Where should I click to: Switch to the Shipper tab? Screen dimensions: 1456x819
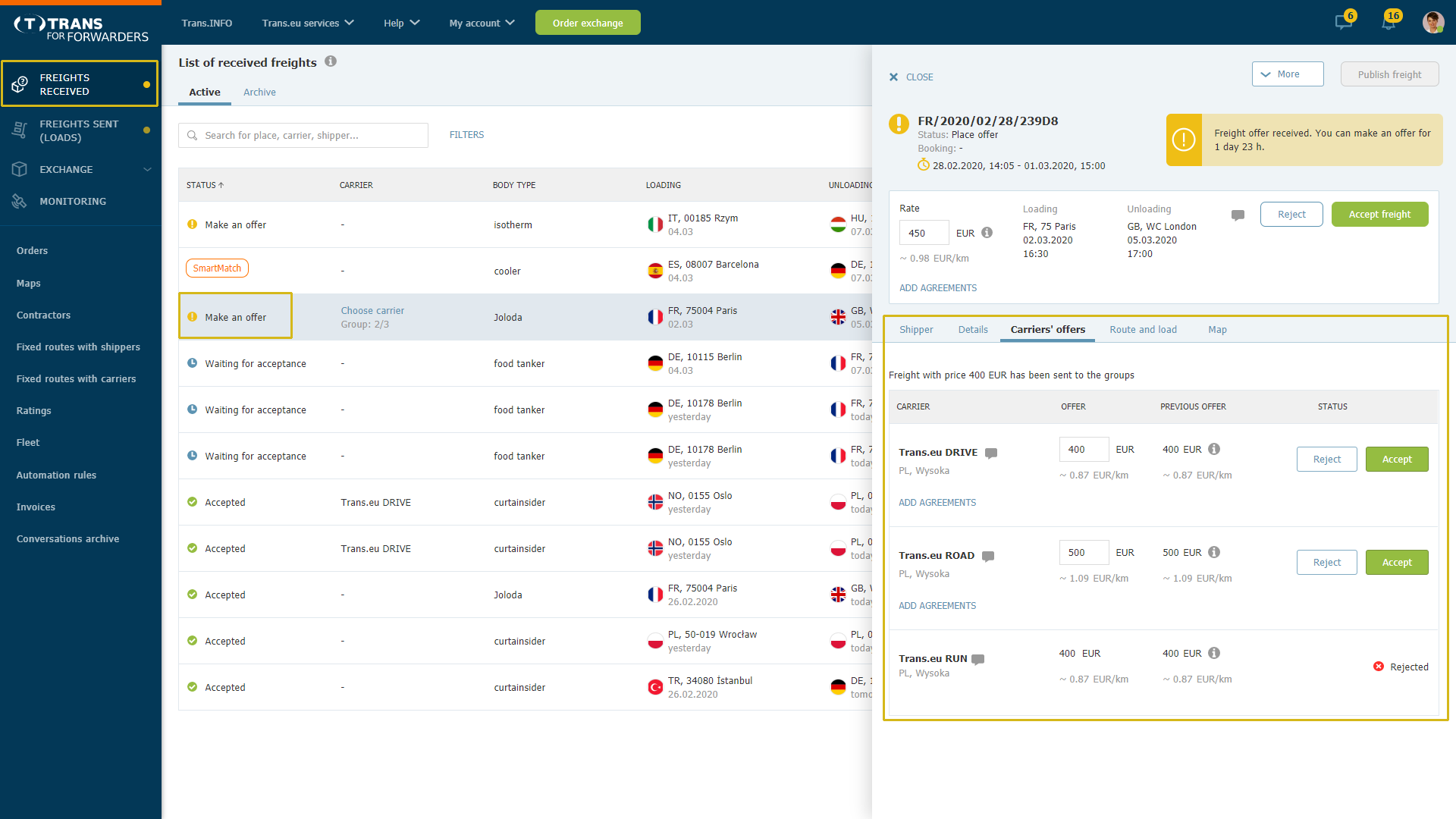pyautogui.click(x=916, y=329)
